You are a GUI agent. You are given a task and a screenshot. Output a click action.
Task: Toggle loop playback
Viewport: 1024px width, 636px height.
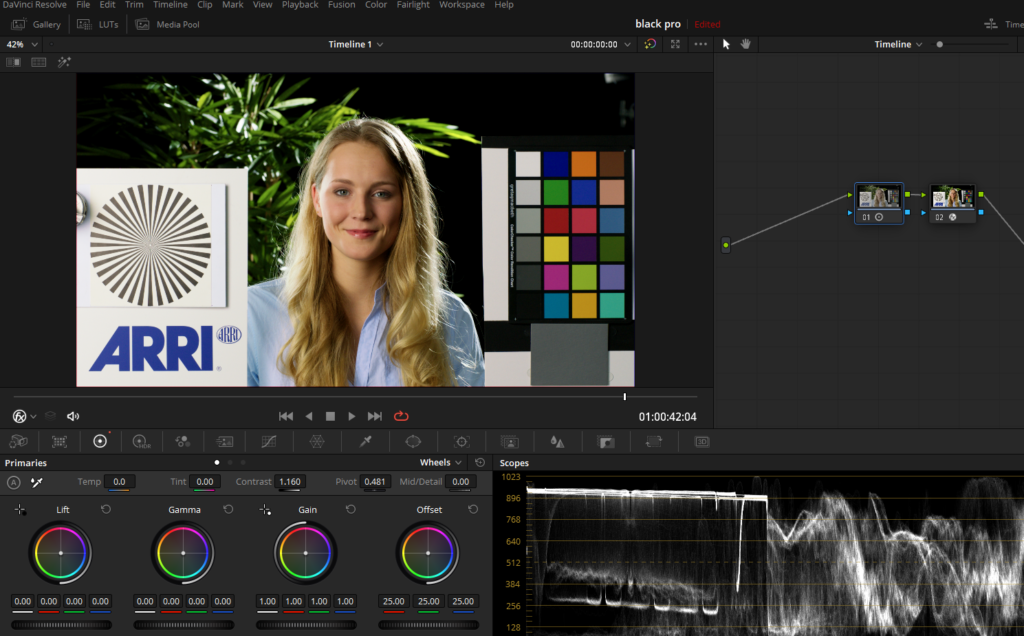401,416
